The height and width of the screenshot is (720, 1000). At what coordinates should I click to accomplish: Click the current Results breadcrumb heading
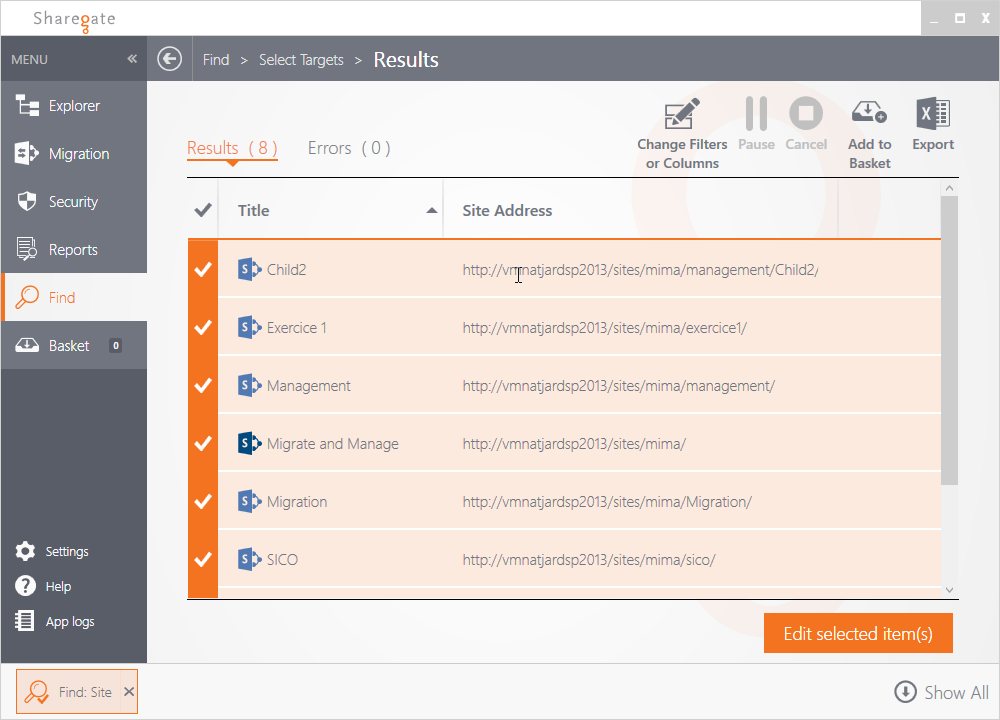click(x=406, y=59)
